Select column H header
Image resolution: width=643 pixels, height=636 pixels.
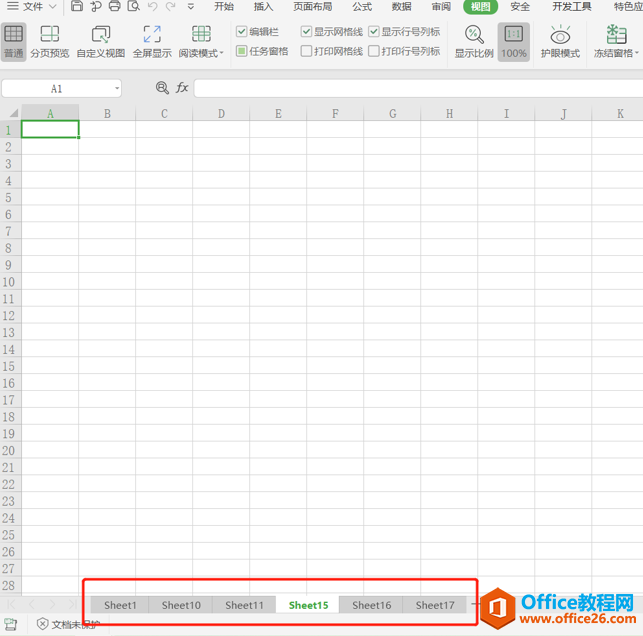pos(449,114)
